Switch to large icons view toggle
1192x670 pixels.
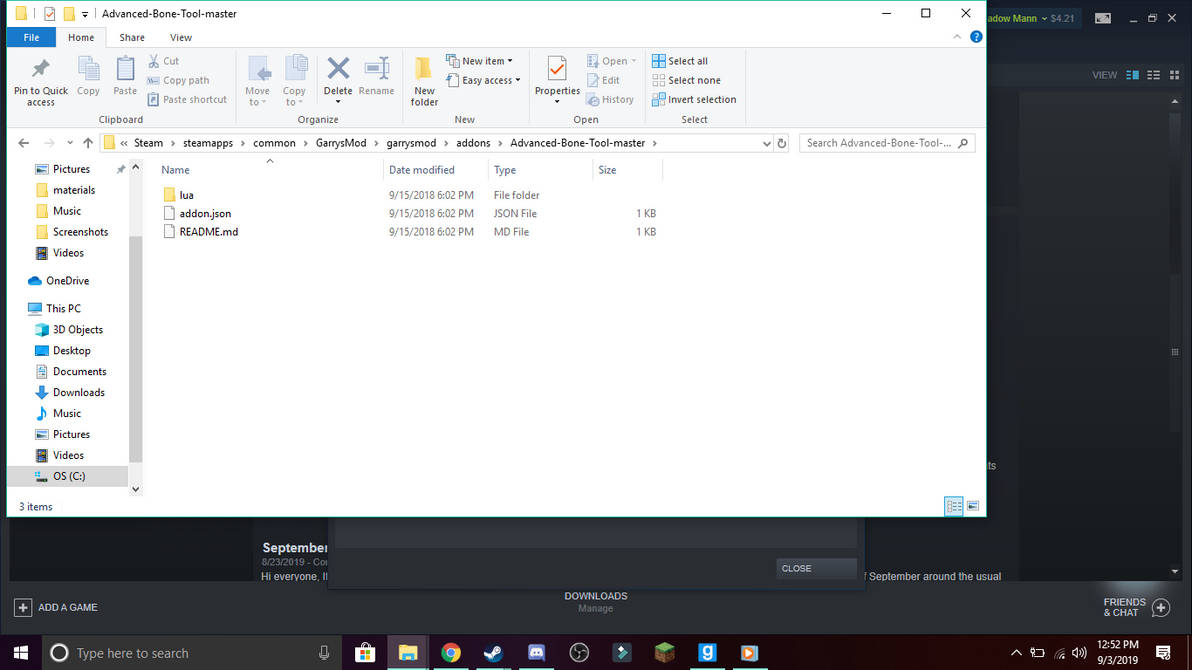pyautogui.click(x=973, y=506)
